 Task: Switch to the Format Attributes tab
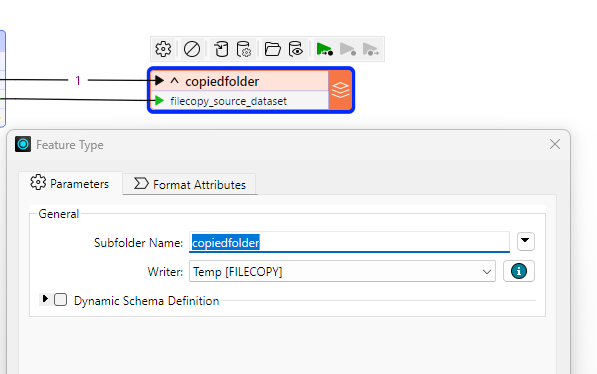[x=190, y=184]
